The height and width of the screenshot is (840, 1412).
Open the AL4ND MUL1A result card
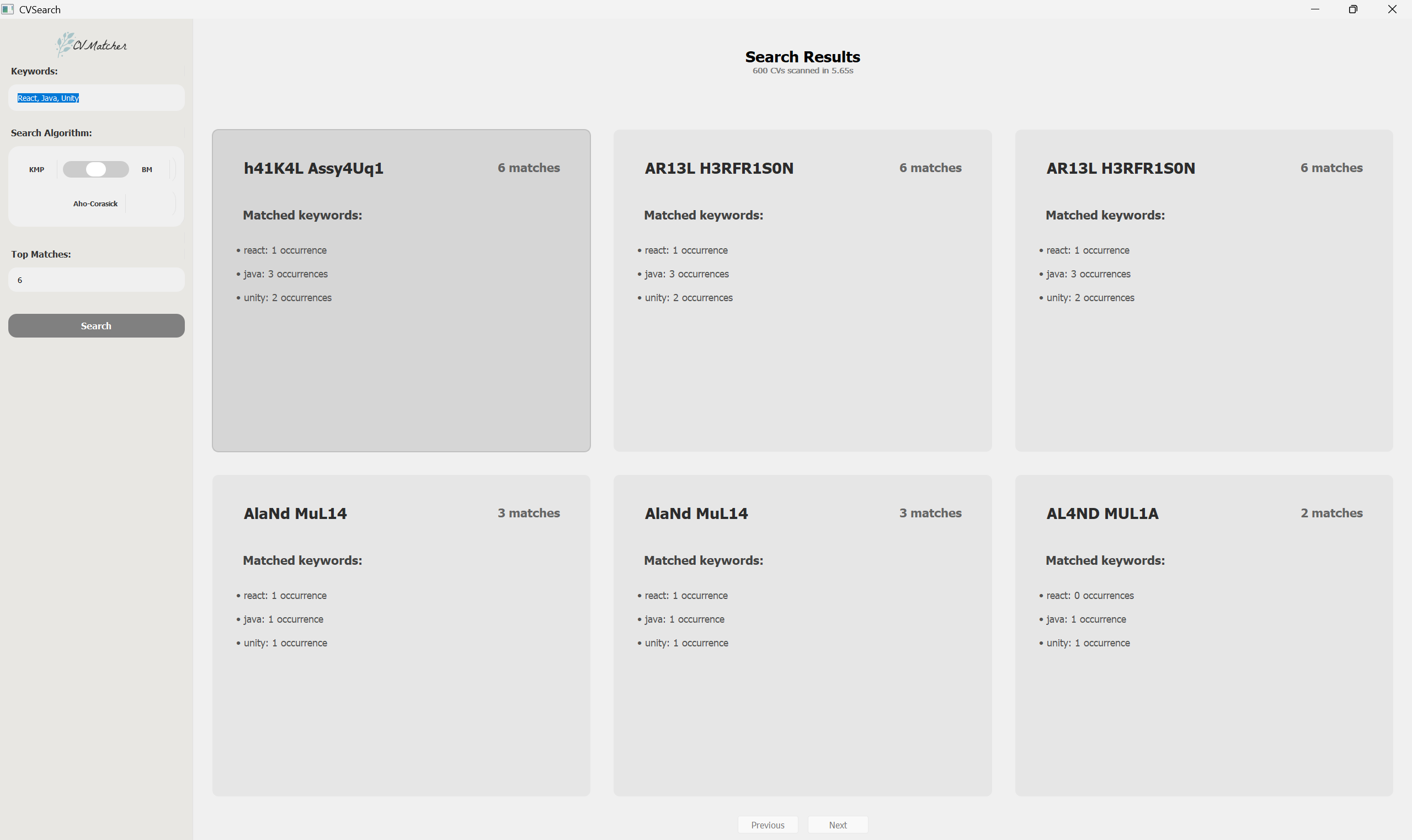pyautogui.click(x=1203, y=635)
